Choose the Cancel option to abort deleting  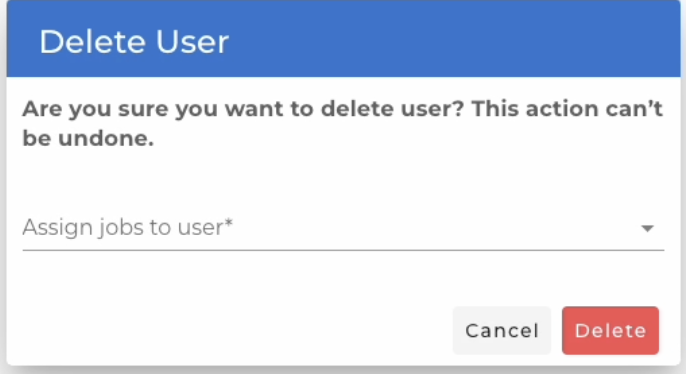tap(502, 331)
